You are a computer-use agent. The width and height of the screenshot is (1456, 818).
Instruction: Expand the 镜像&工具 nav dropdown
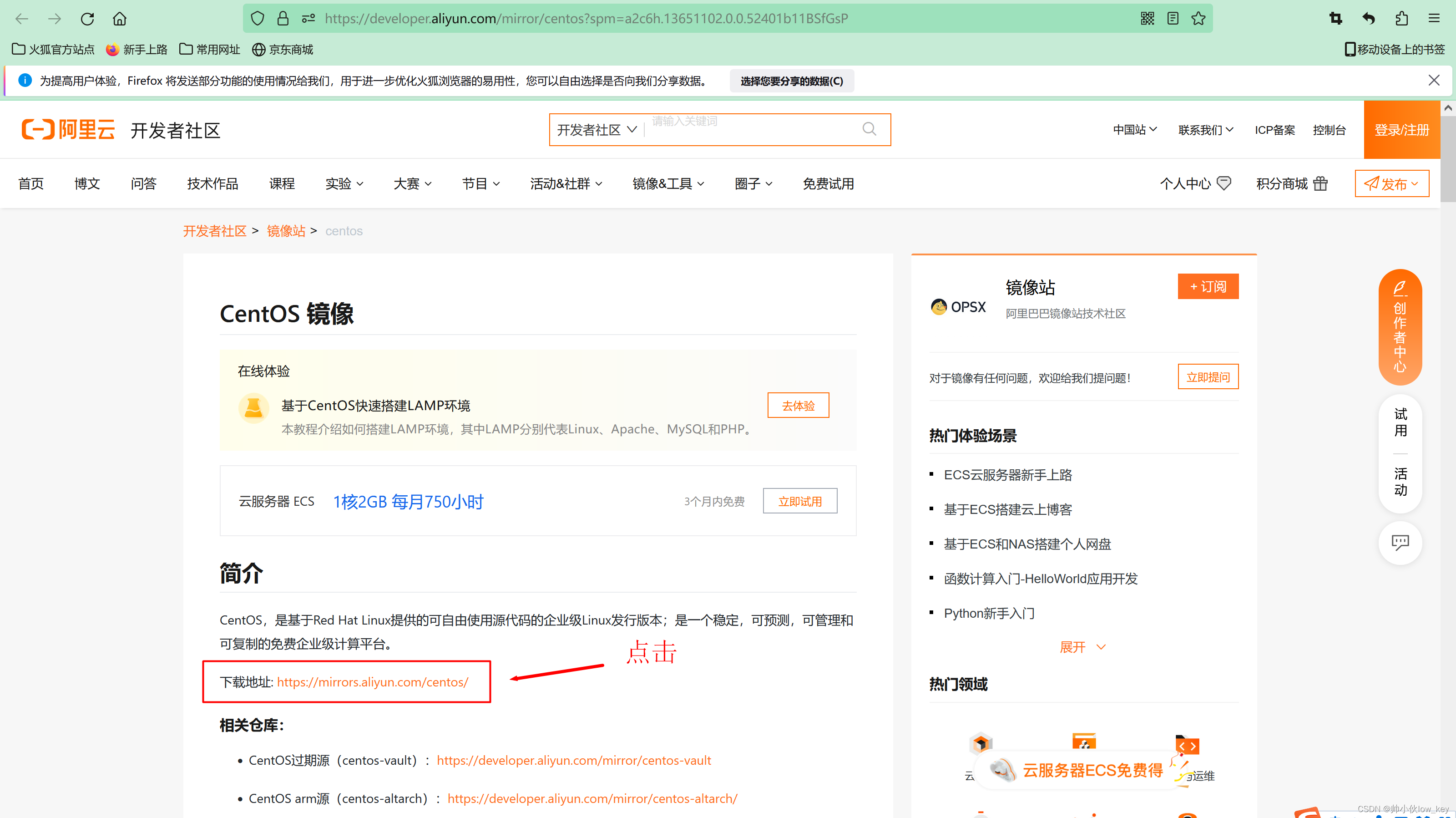click(669, 183)
